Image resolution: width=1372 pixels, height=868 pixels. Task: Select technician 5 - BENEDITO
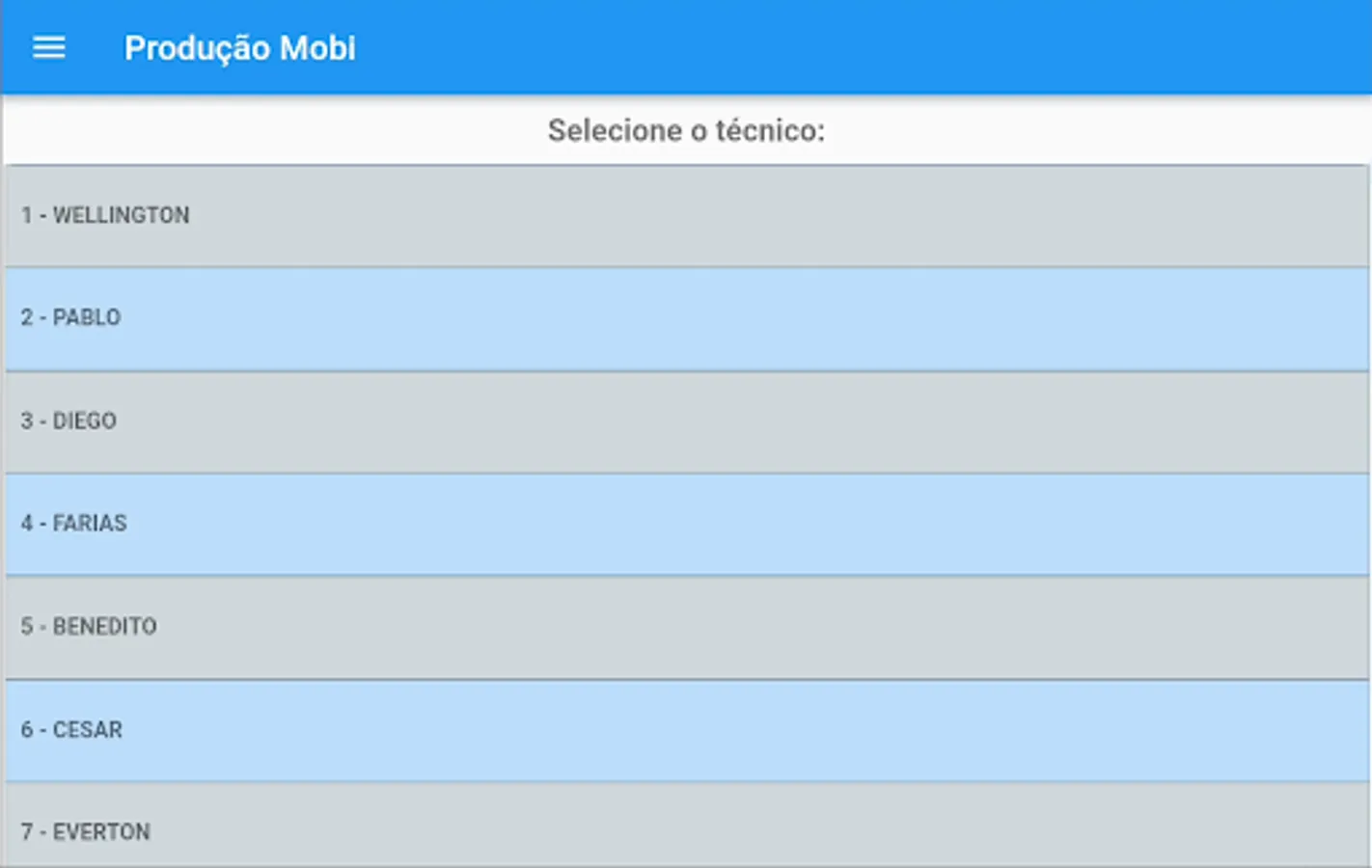tap(685, 627)
